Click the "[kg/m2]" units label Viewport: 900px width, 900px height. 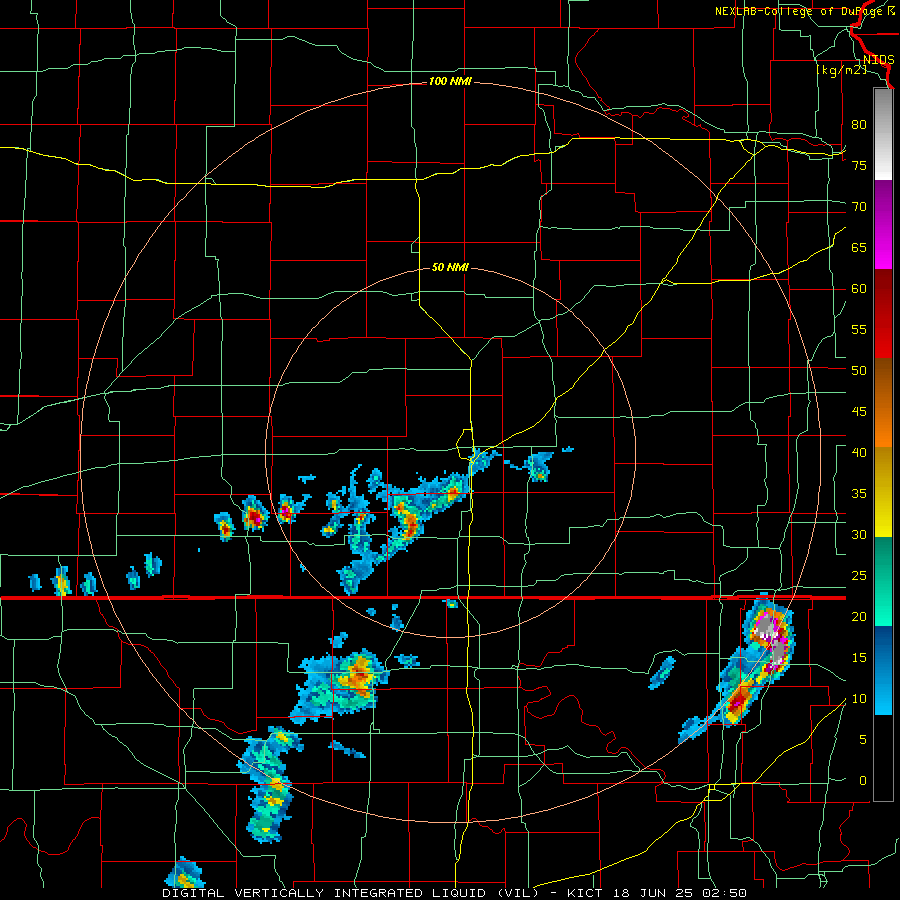coord(841,70)
